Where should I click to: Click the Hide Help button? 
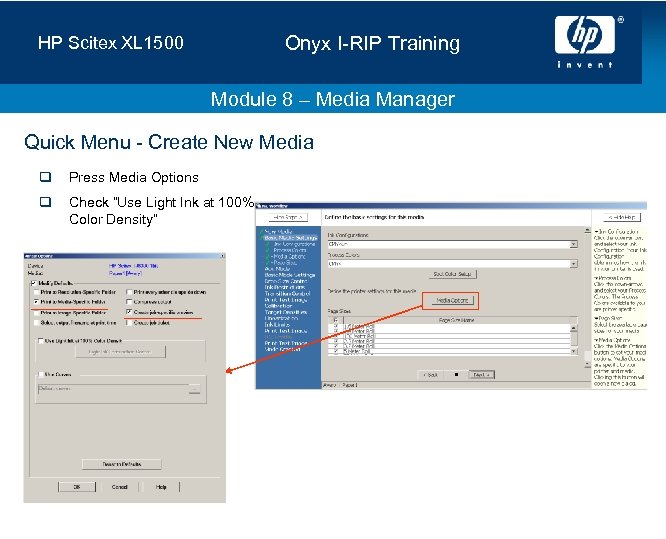[x=622, y=217]
